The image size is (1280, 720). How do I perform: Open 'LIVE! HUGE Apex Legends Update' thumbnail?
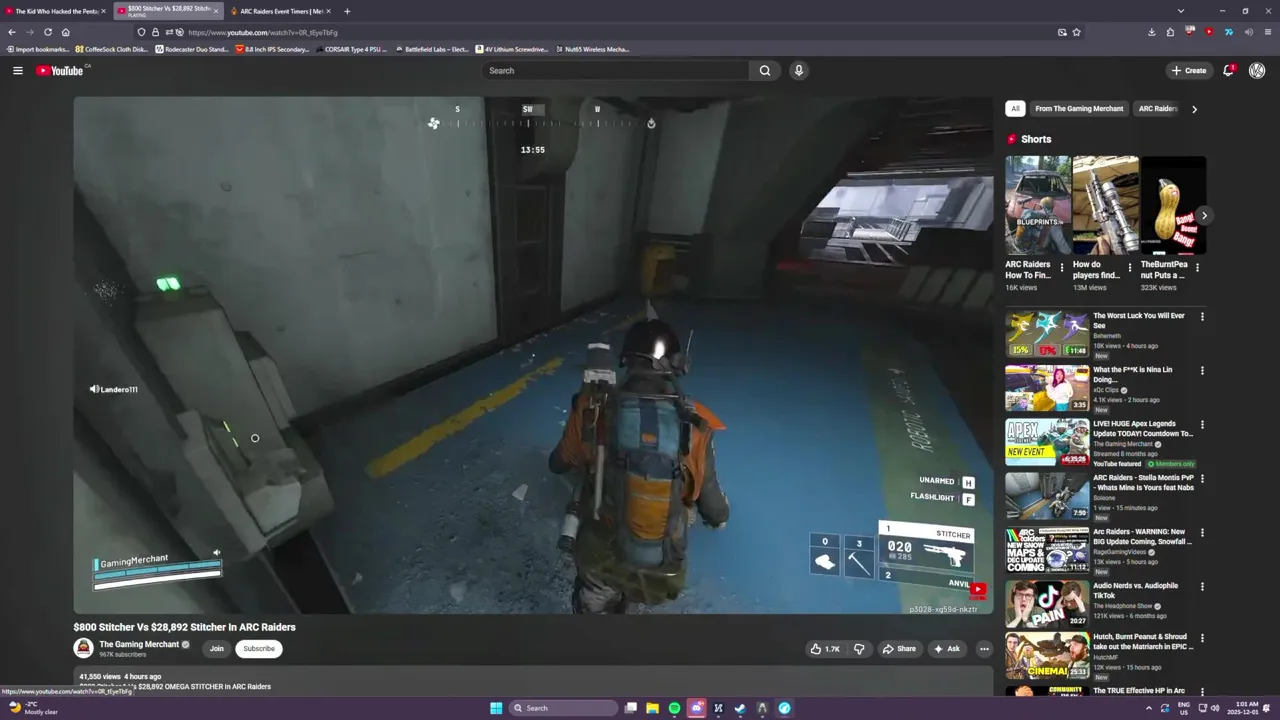[1047, 442]
